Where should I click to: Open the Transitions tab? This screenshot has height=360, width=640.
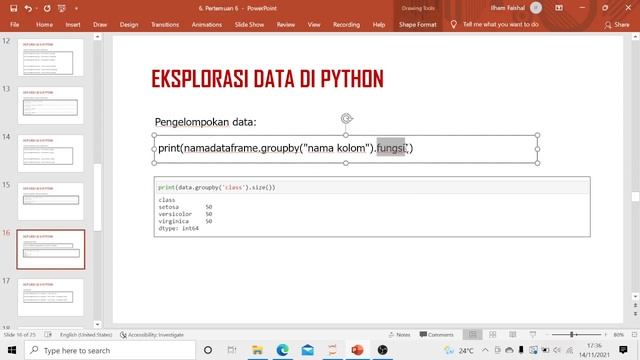[x=165, y=24]
